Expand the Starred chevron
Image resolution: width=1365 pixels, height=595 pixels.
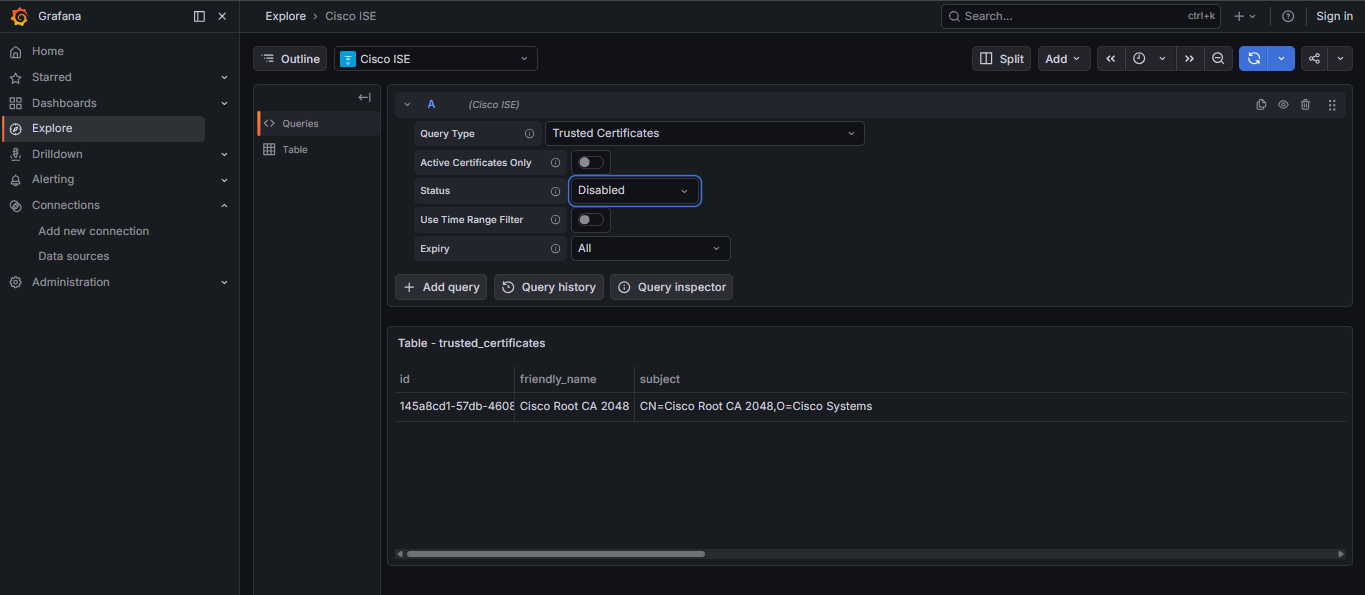224,77
